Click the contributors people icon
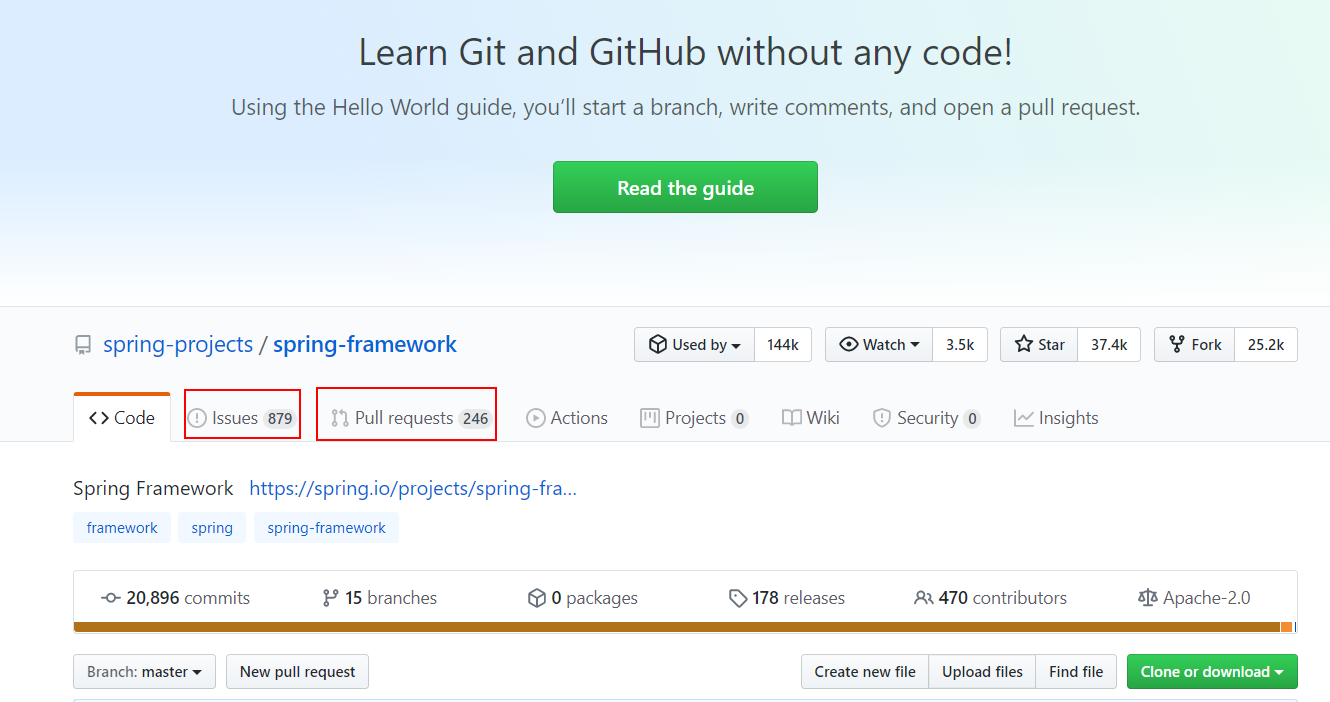The image size is (1330, 702). [x=924, y=598]
